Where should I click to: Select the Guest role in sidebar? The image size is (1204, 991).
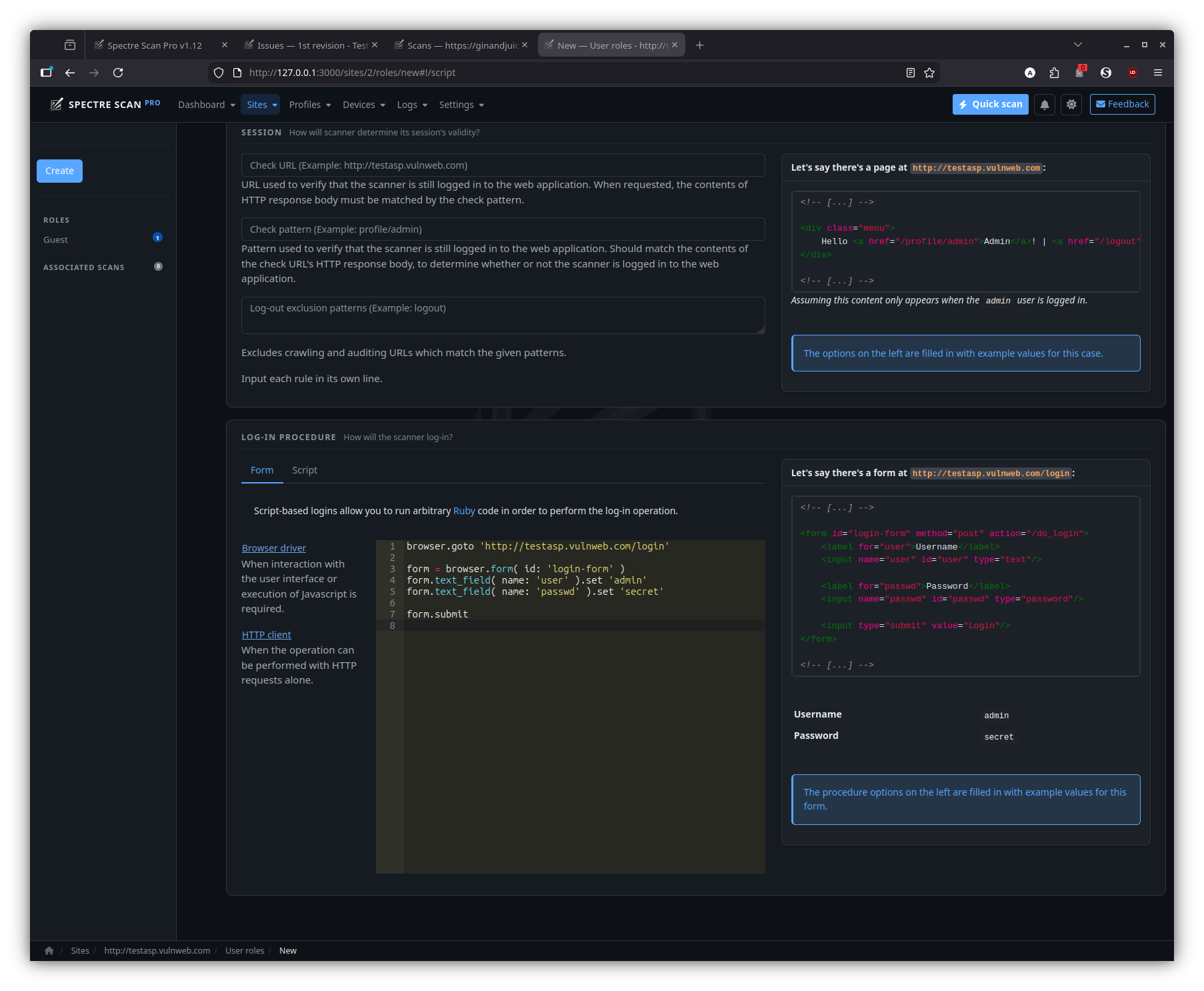click(x=56, y=239)
